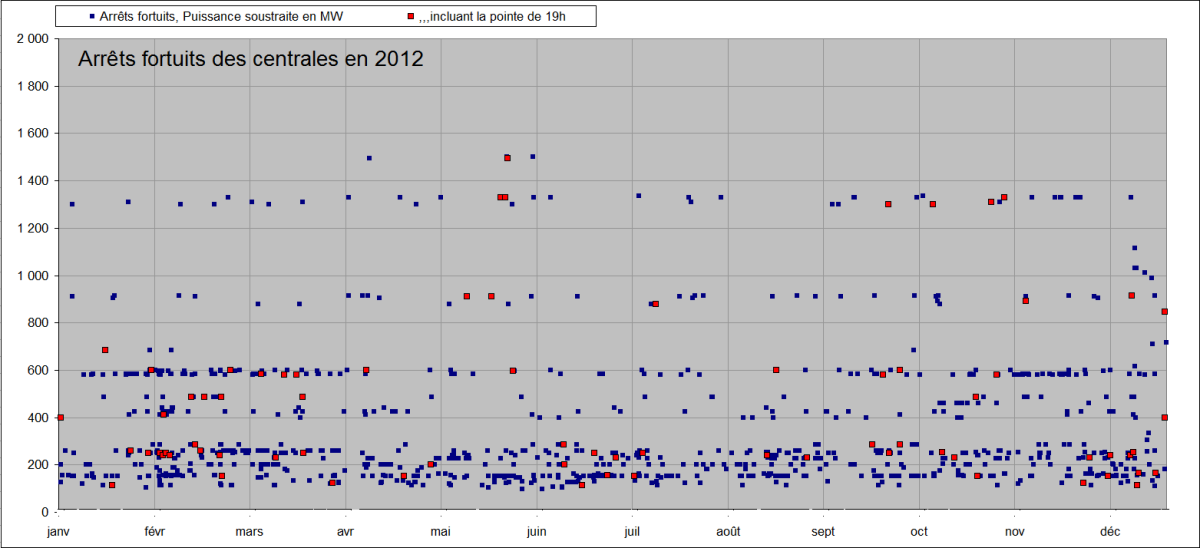Select the 'sept' month label

point(823,532)
